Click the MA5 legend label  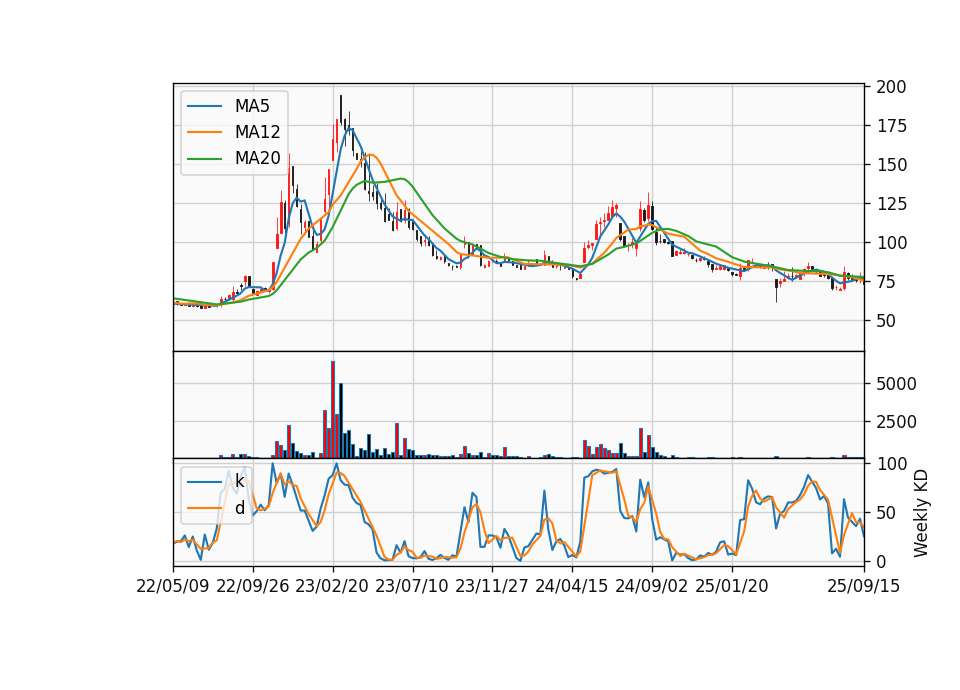tap(252, 106)
